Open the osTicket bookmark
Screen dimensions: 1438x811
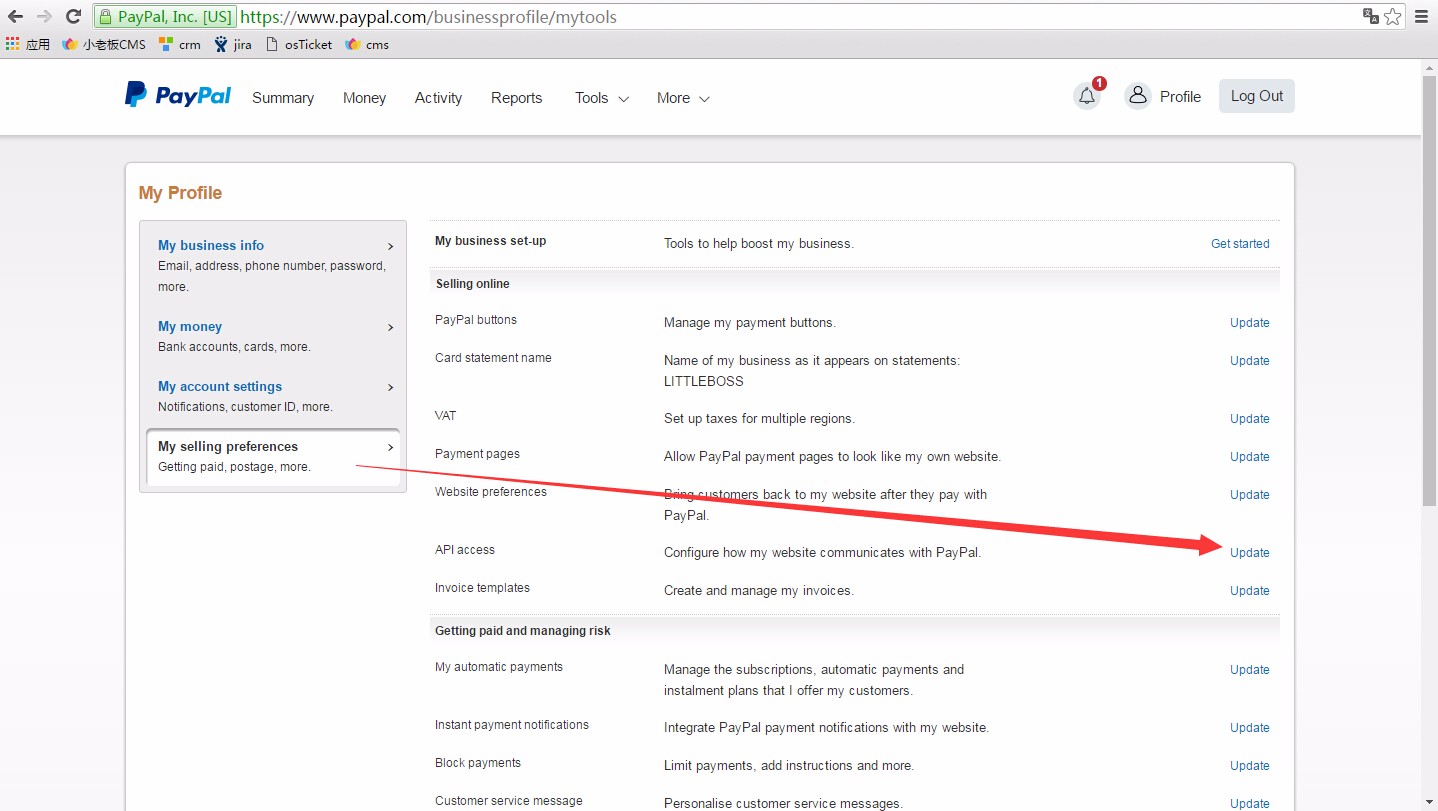(298, 44)
